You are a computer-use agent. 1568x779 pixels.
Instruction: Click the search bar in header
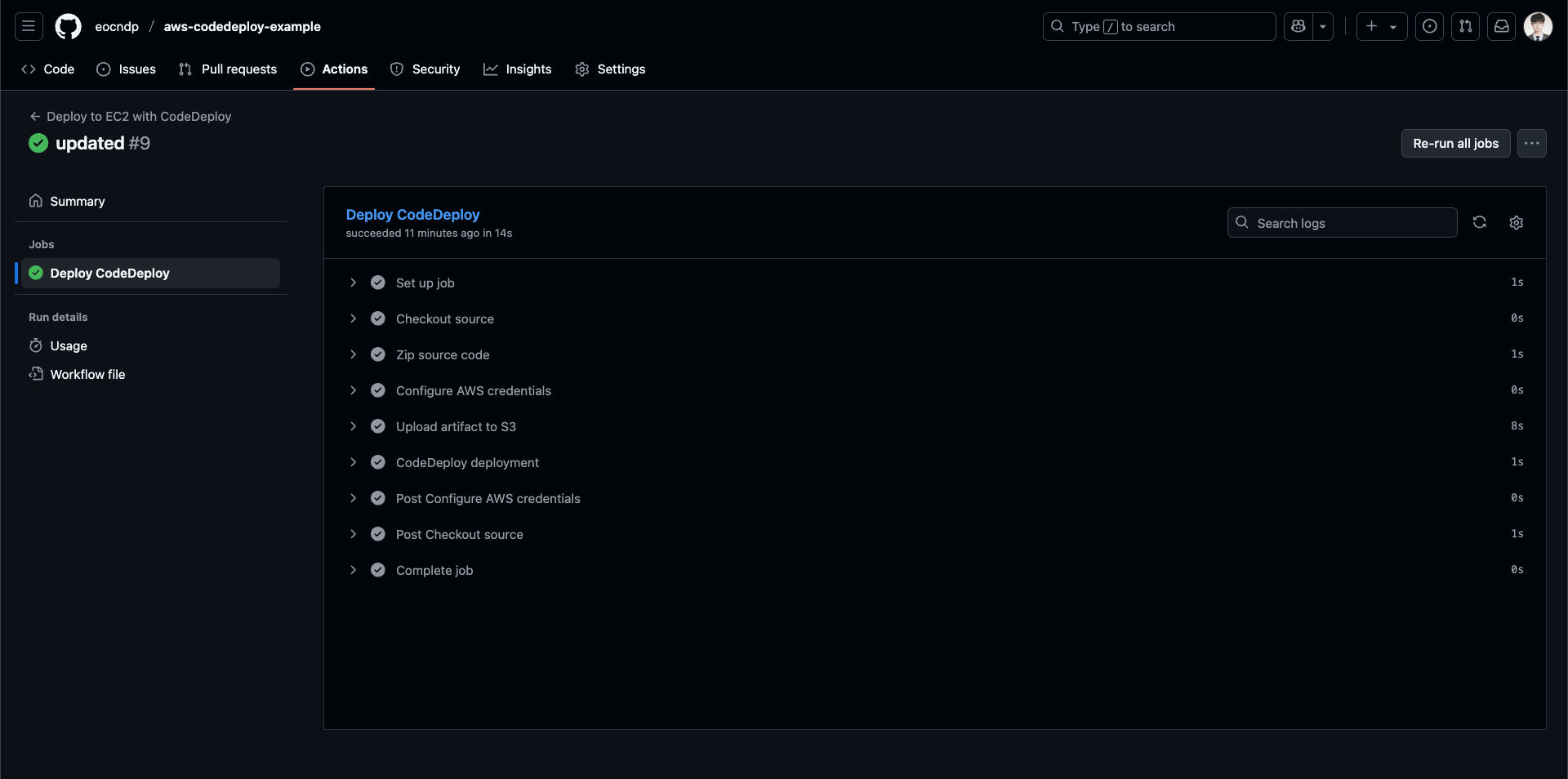[1159, 26]
